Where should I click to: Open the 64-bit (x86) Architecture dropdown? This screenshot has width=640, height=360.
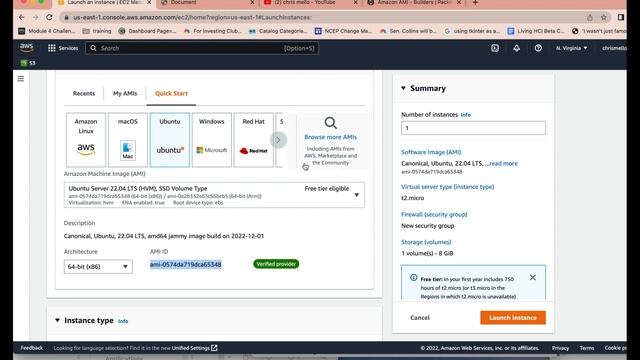(98, 267)
